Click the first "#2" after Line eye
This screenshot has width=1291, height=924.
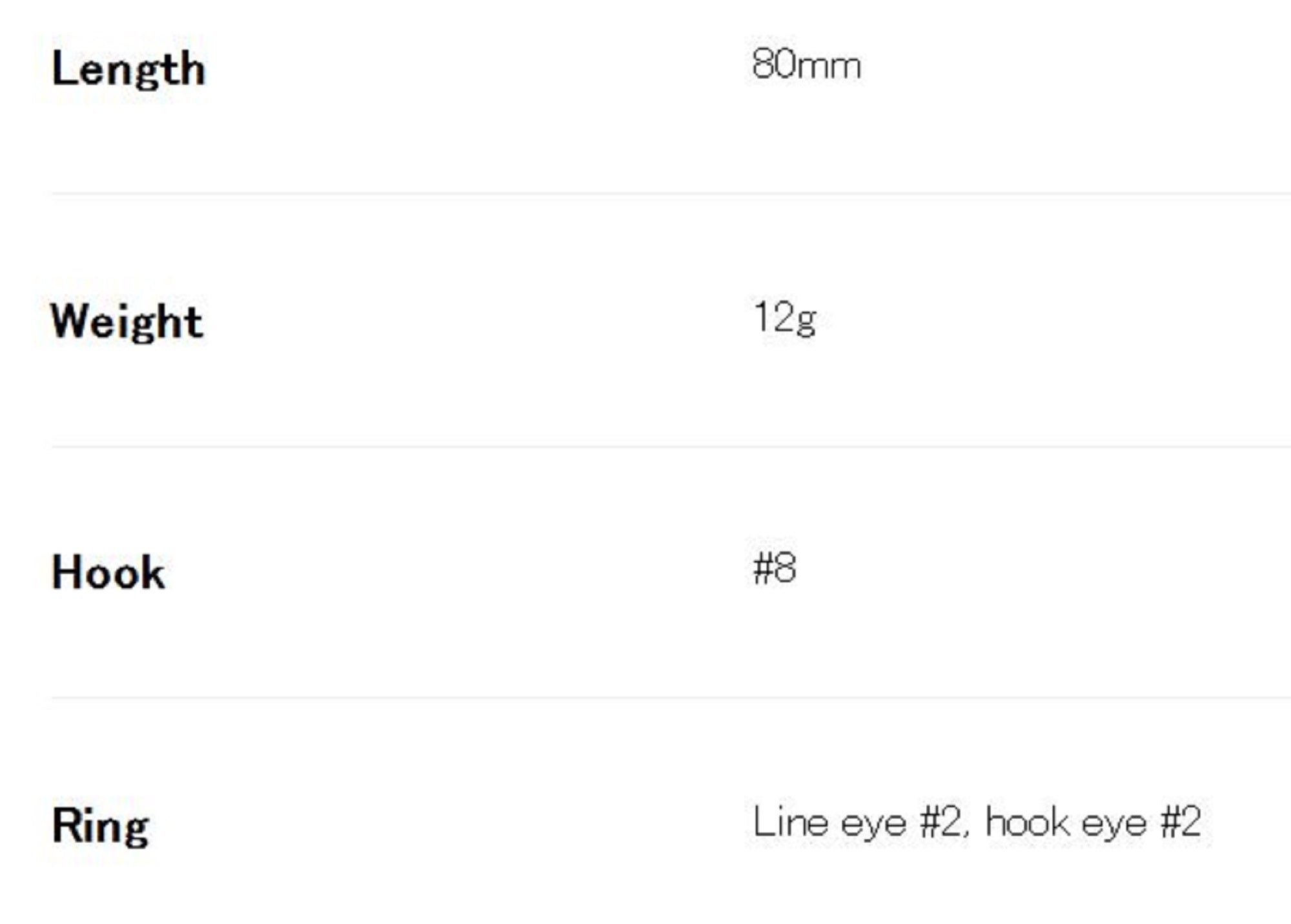coord(940,823)
